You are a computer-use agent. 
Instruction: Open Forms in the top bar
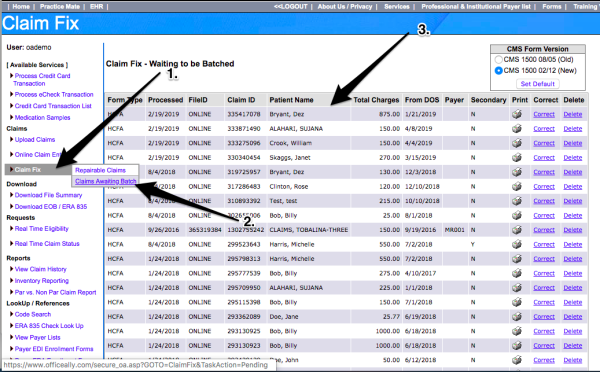tap(552, 7)
